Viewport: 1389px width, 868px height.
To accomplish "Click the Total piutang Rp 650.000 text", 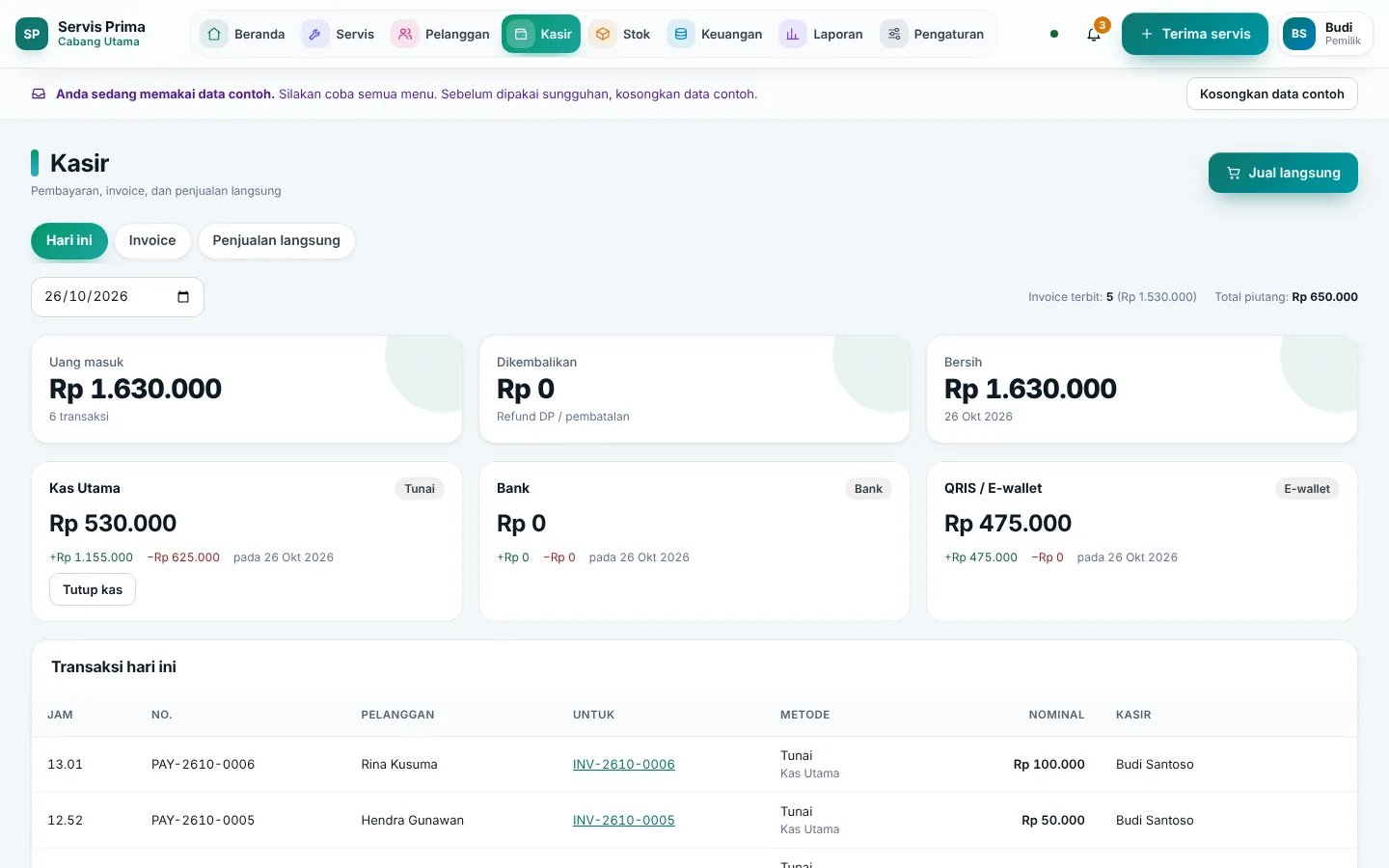I will [x=1286, y=297].
